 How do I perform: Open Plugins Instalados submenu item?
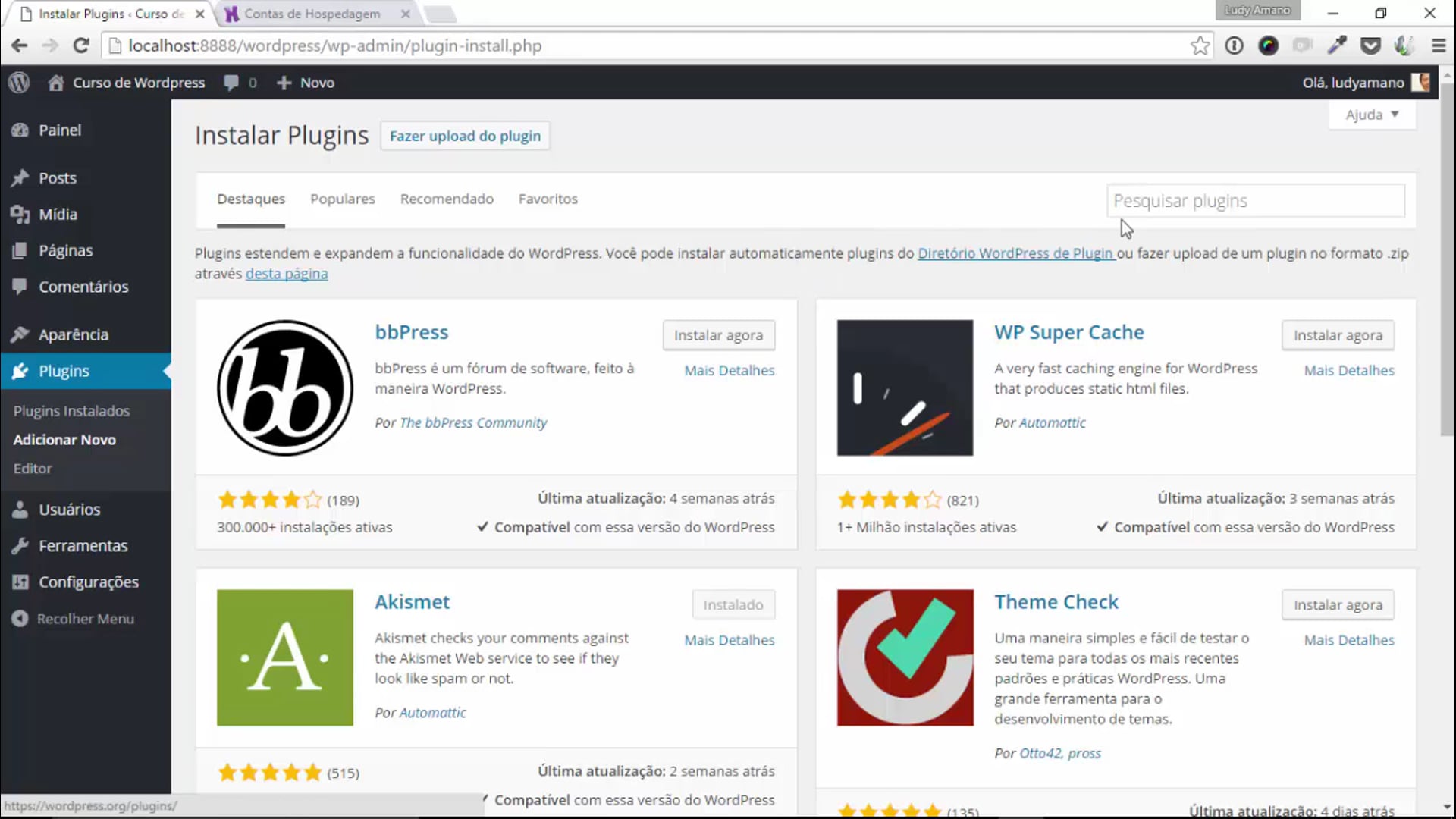point(71,411)
